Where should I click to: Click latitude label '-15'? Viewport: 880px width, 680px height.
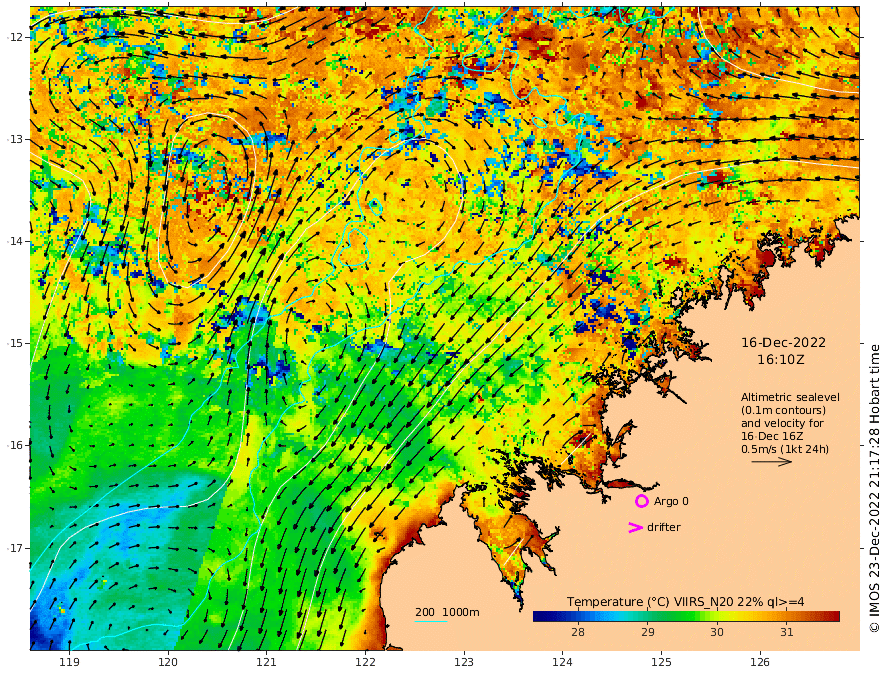click(x=16, y=343)
